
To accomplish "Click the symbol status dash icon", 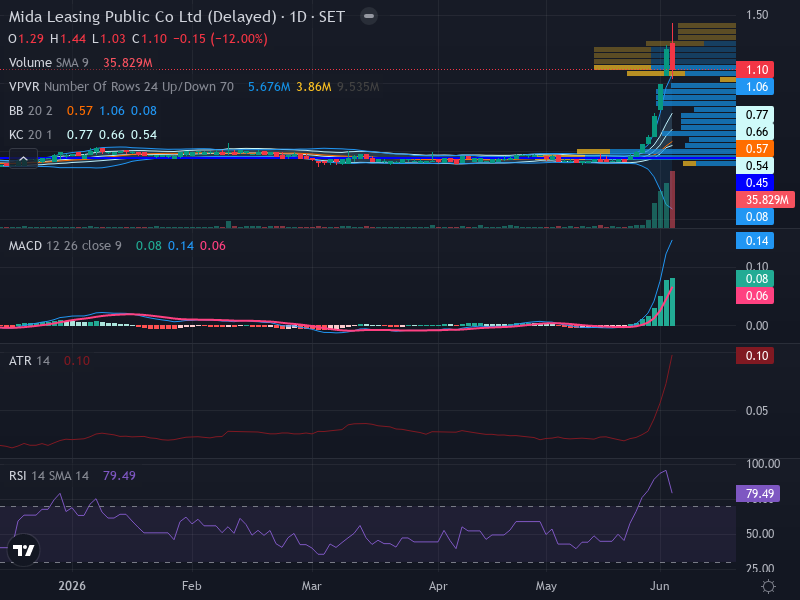I will (368, 16).
